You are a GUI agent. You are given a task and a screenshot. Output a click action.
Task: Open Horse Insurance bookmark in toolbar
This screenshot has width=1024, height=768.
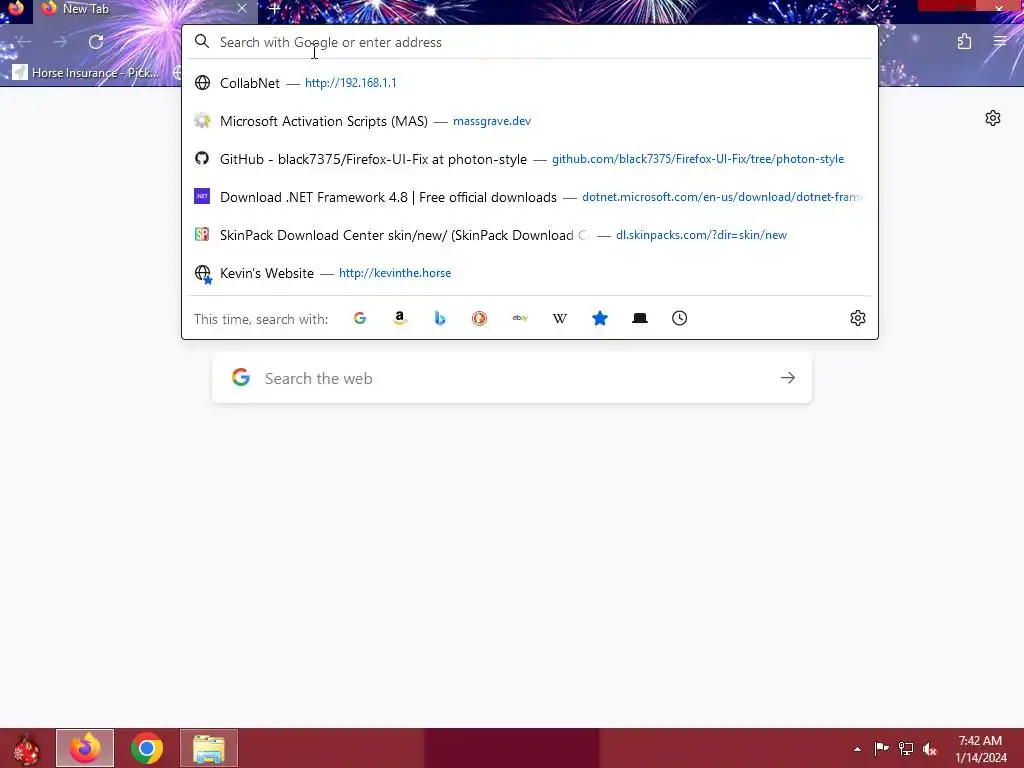(85, 72)
